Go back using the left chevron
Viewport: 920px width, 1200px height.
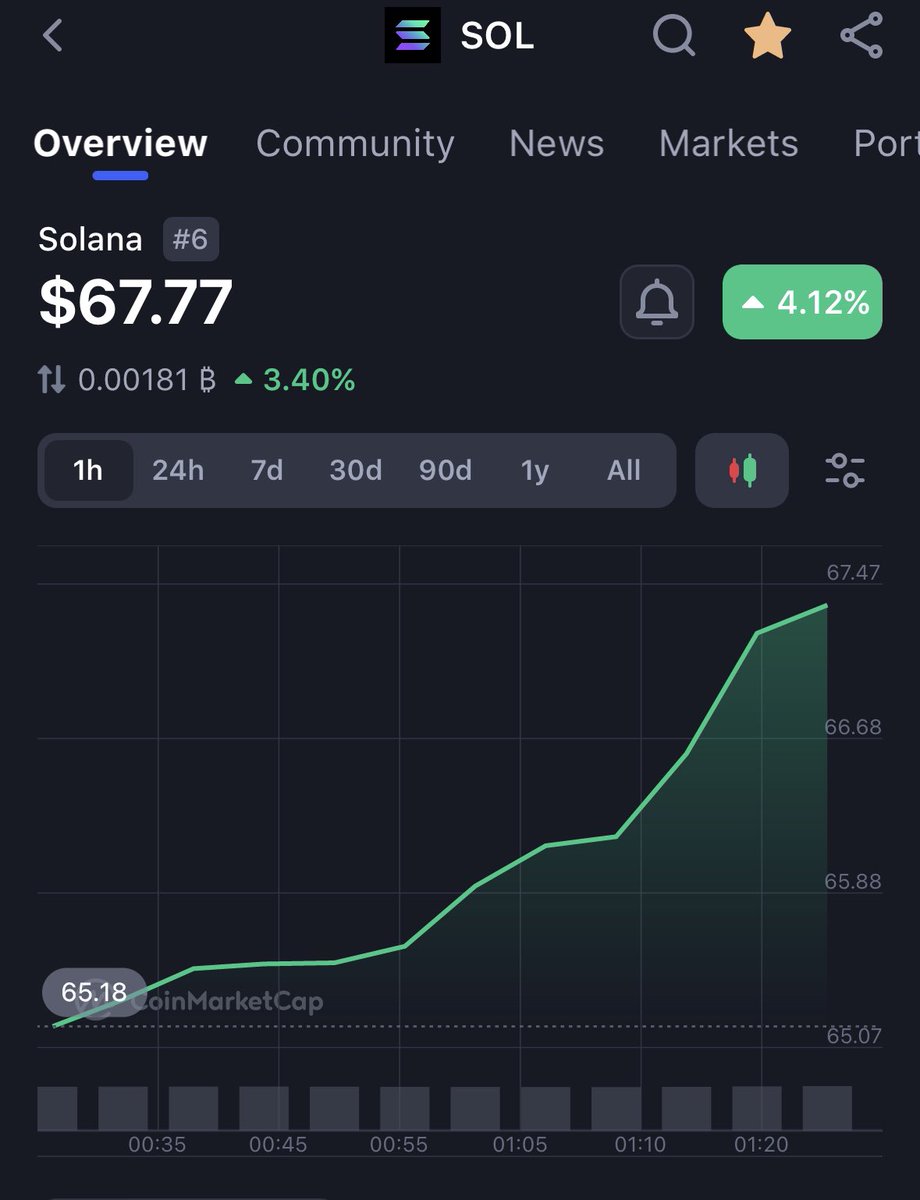pyautogui.click(x=53, y=36)
